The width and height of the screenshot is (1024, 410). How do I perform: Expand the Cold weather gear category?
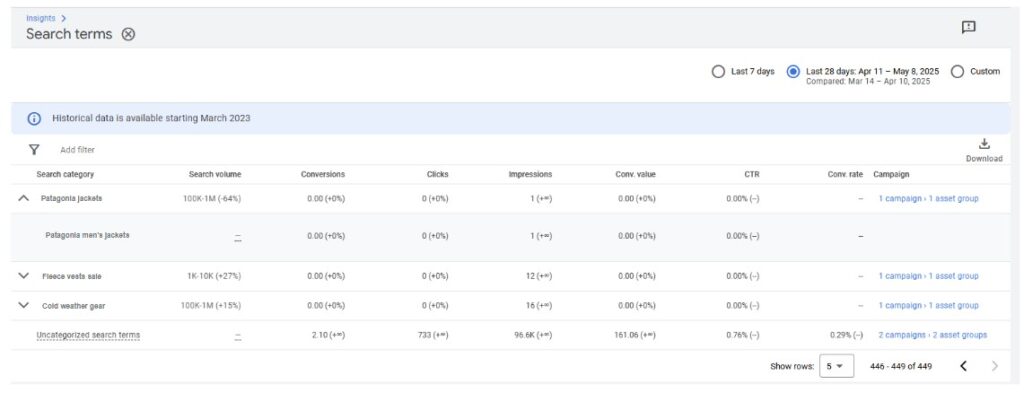point(24,305)
